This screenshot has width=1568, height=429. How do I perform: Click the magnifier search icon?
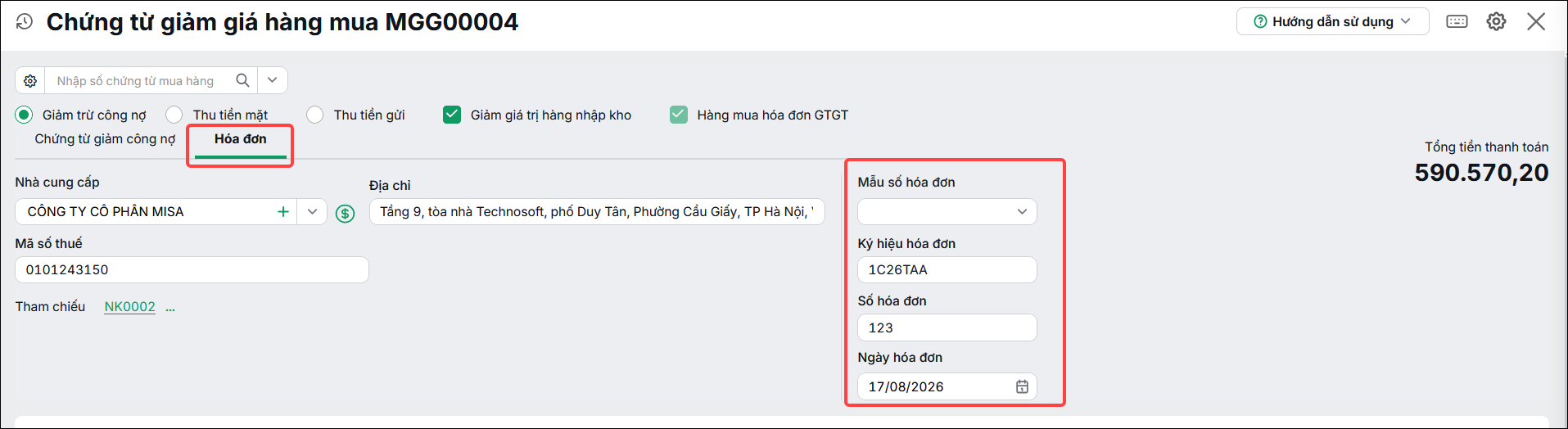pos(242,80)
